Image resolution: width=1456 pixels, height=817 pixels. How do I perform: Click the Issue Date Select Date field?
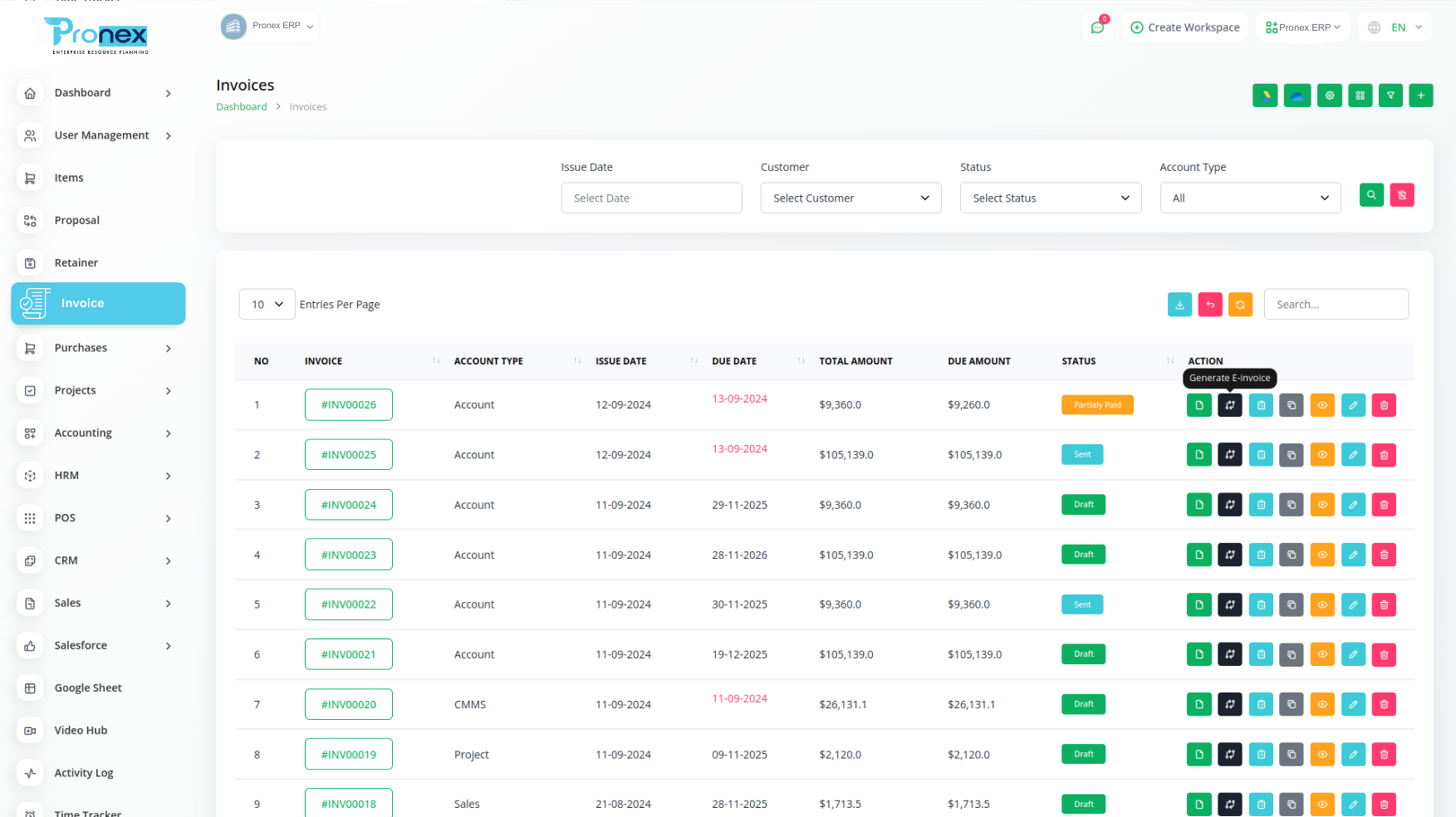point(651,198)
